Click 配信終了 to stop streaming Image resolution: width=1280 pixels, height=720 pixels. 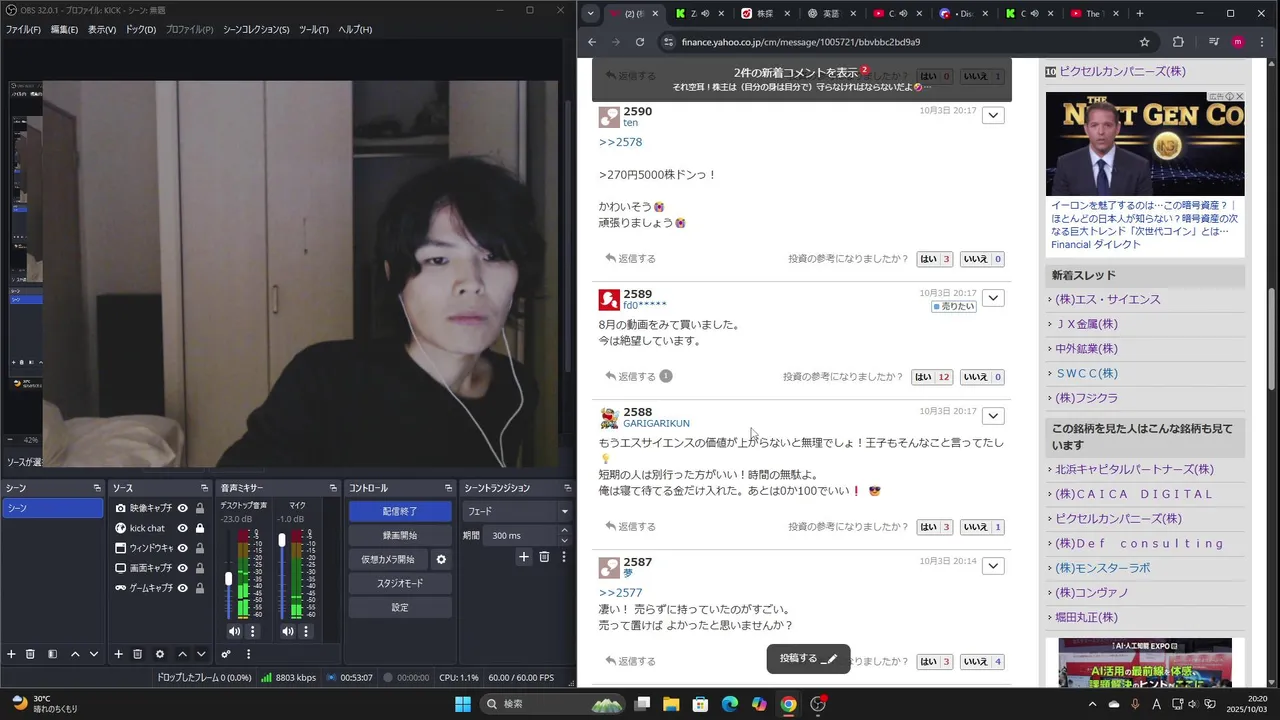[400, 511]
